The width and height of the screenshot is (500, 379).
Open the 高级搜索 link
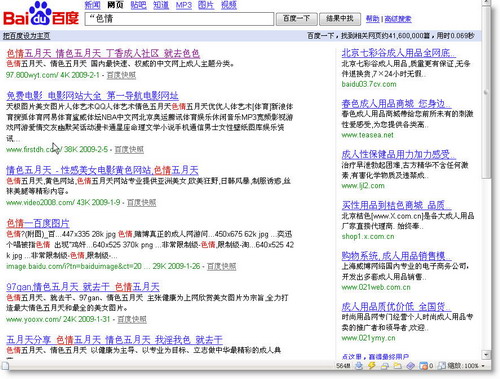coord(398,19)
